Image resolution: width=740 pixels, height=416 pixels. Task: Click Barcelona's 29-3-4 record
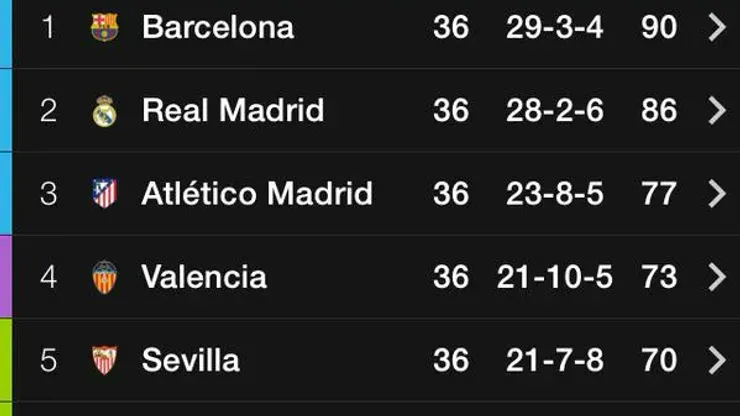coord(554,27)
